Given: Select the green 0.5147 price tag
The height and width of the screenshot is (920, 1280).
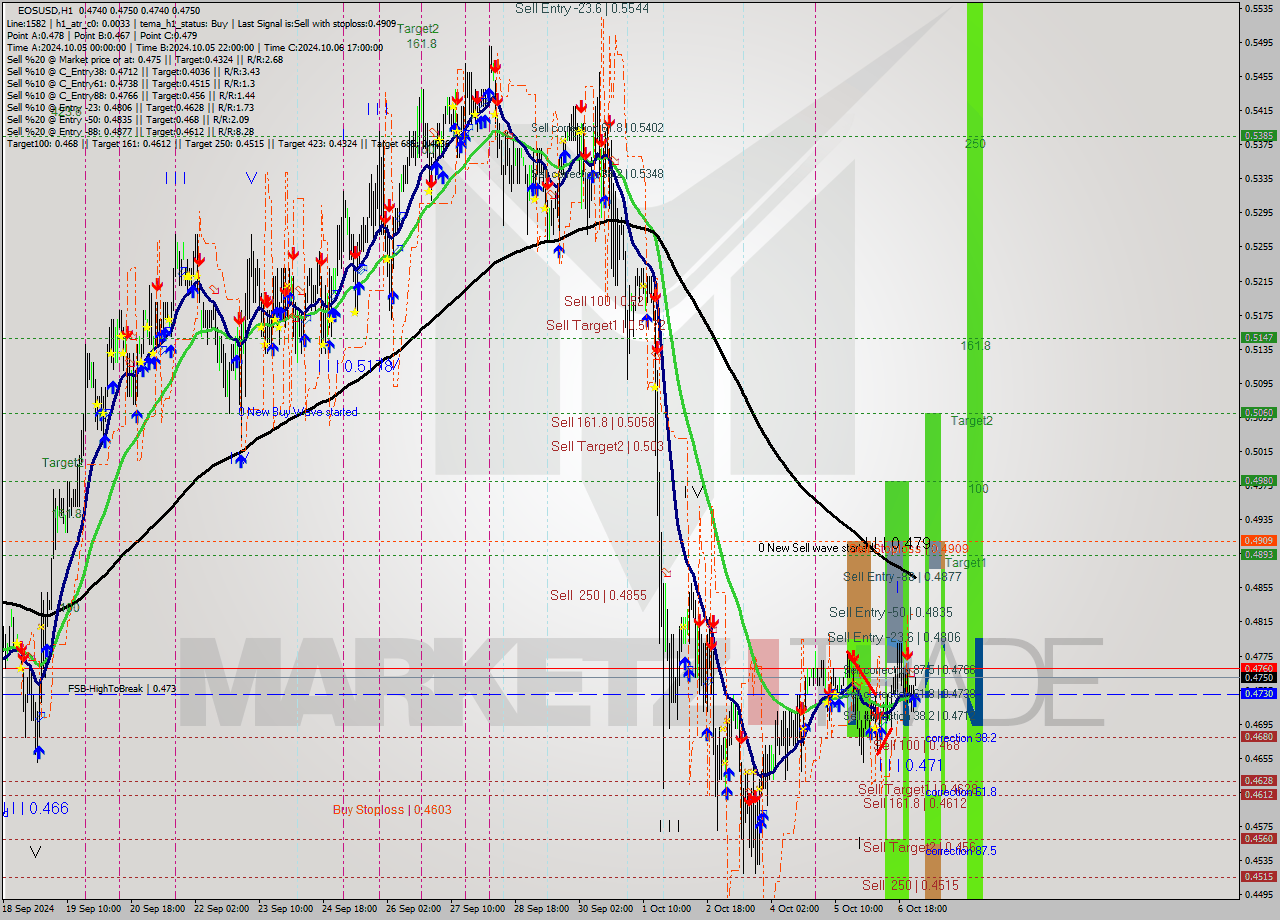Looking at the screenshot, I should (x=1258, y=338).
